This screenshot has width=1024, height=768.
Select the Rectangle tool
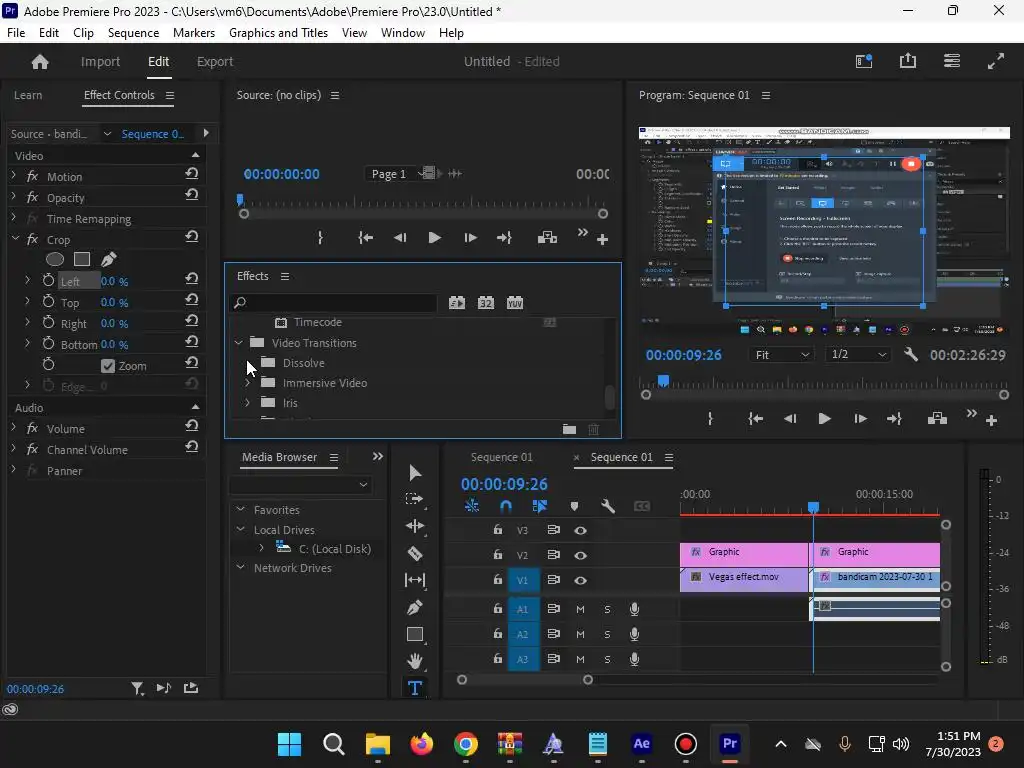[415, 634]
